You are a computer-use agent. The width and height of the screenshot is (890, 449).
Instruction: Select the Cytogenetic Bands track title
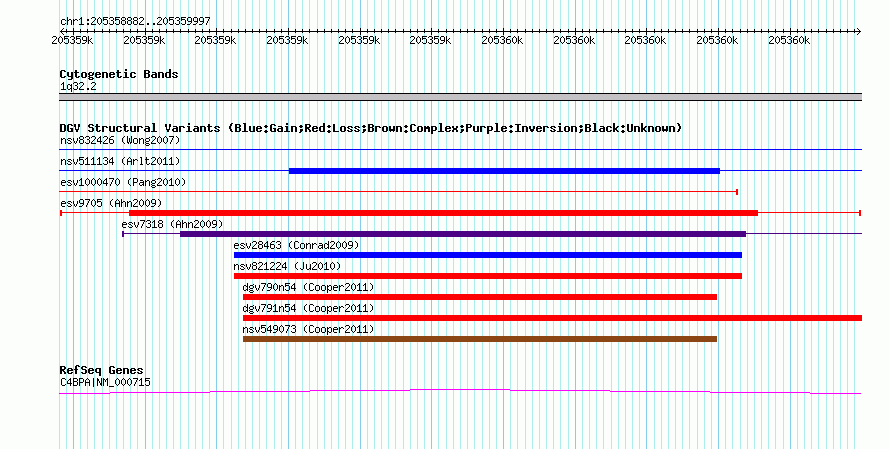[119, 74]
